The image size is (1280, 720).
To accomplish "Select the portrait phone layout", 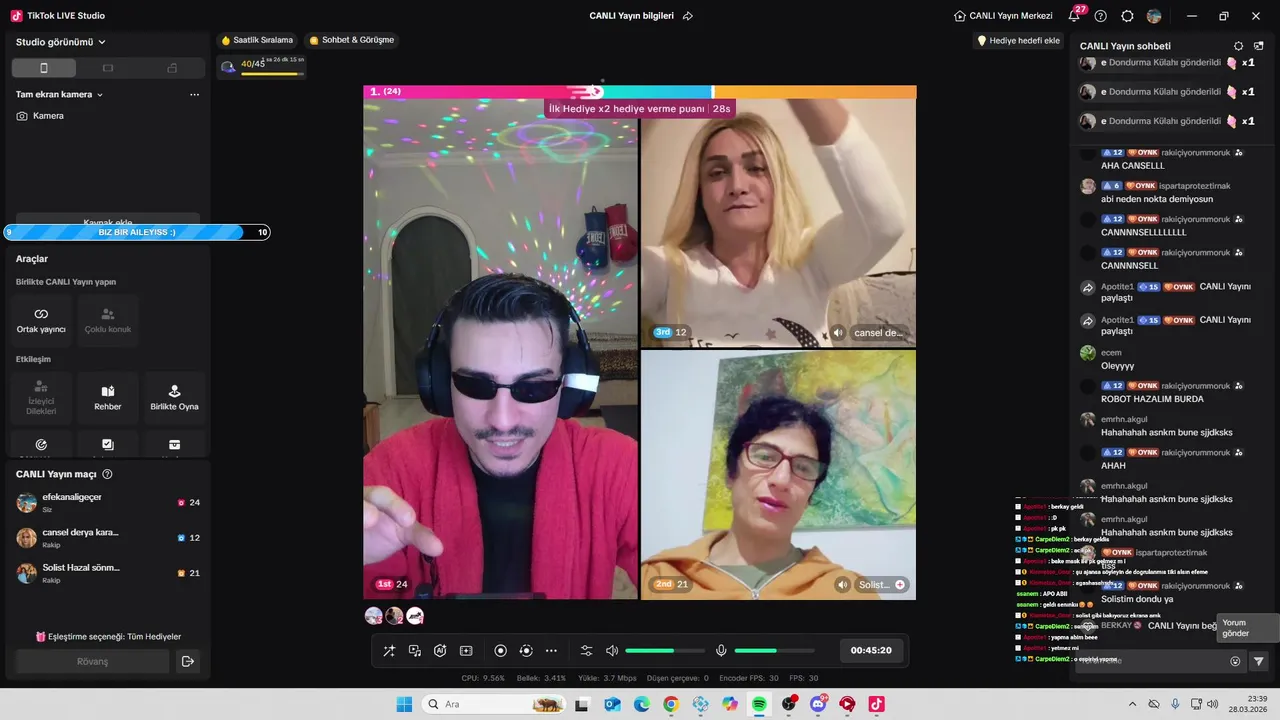I will [x=43, y=68].
